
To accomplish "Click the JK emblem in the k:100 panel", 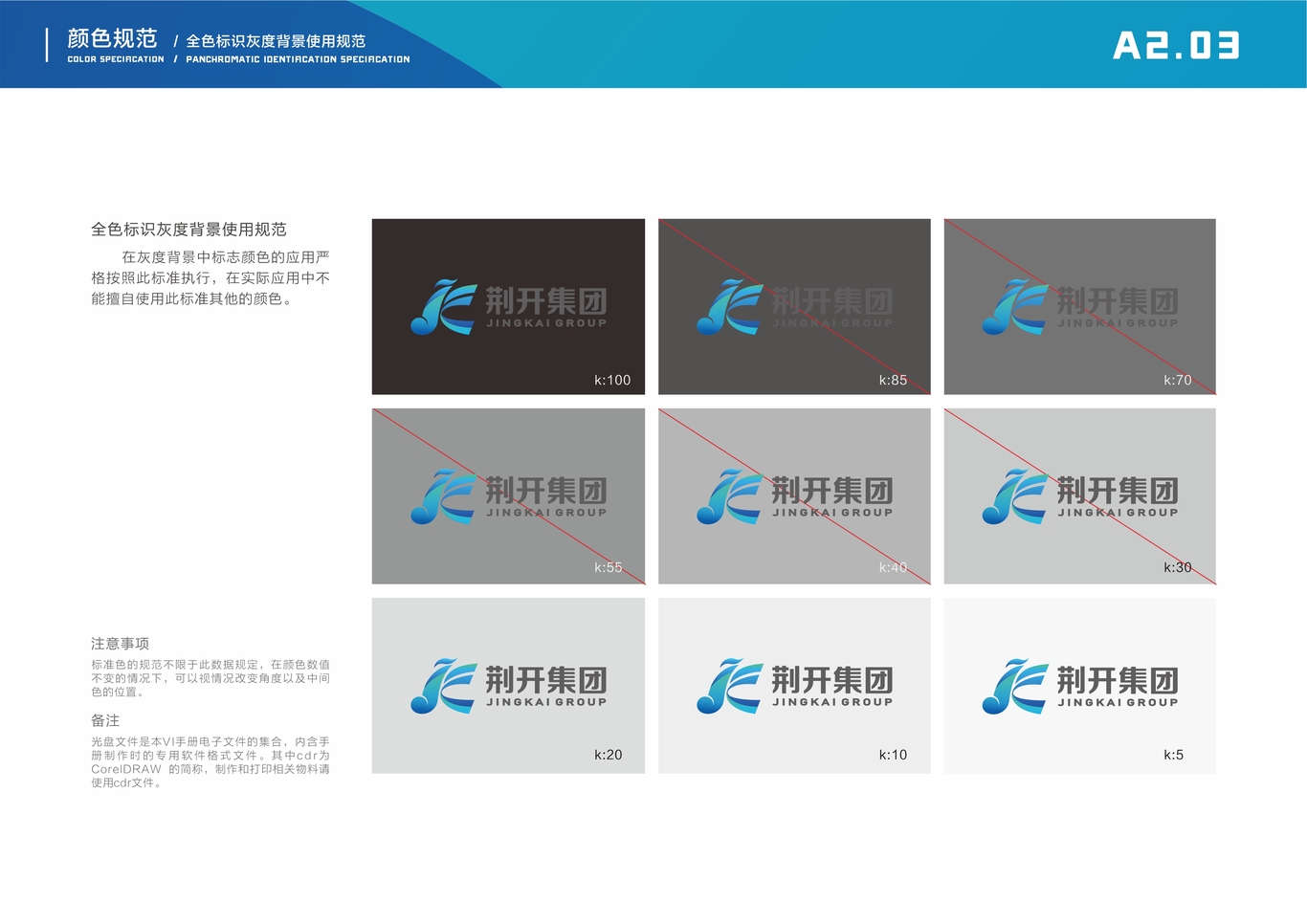I will click(444, 307).
